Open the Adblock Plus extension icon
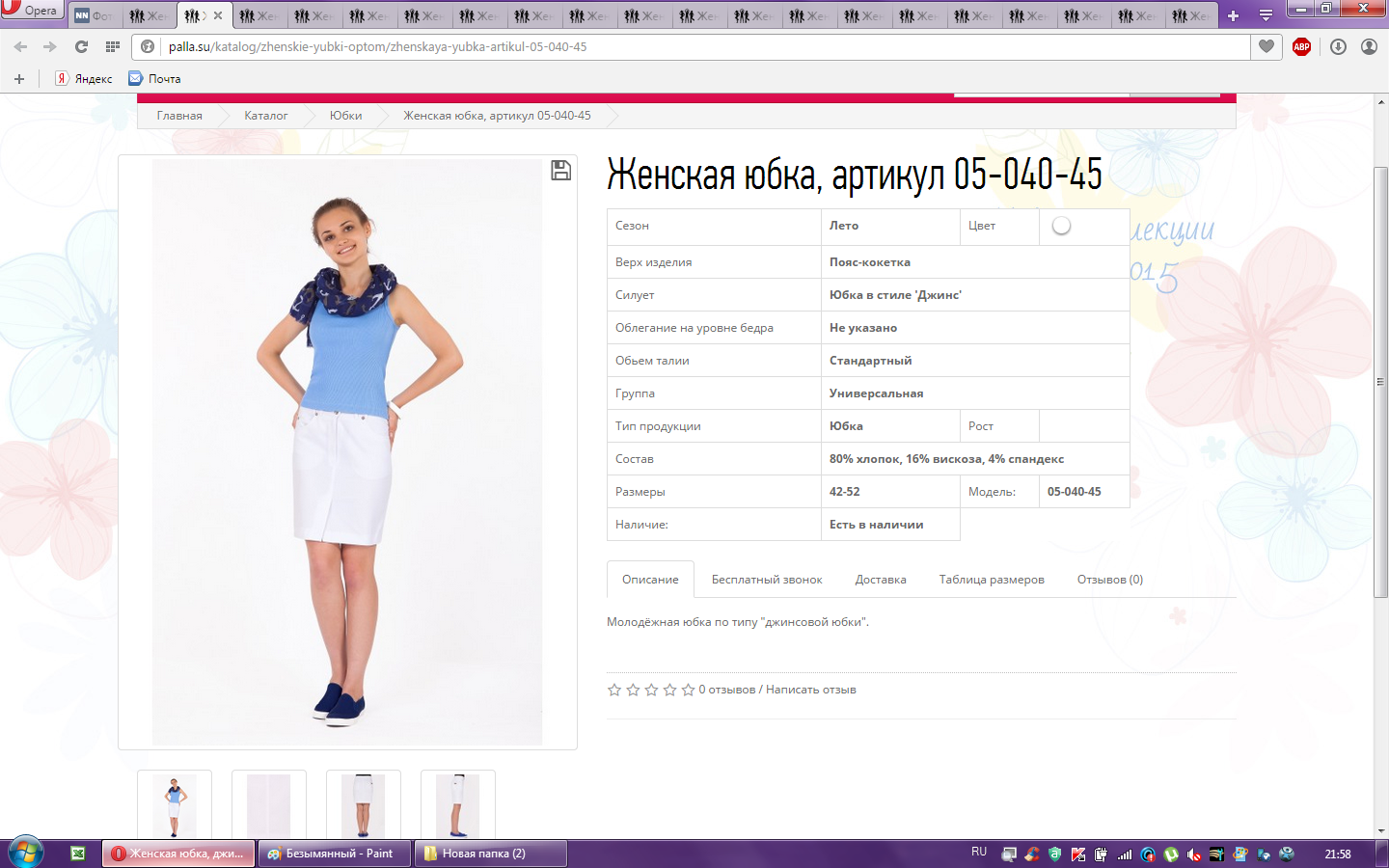Screen dimensions: 1389x868 1301,46
